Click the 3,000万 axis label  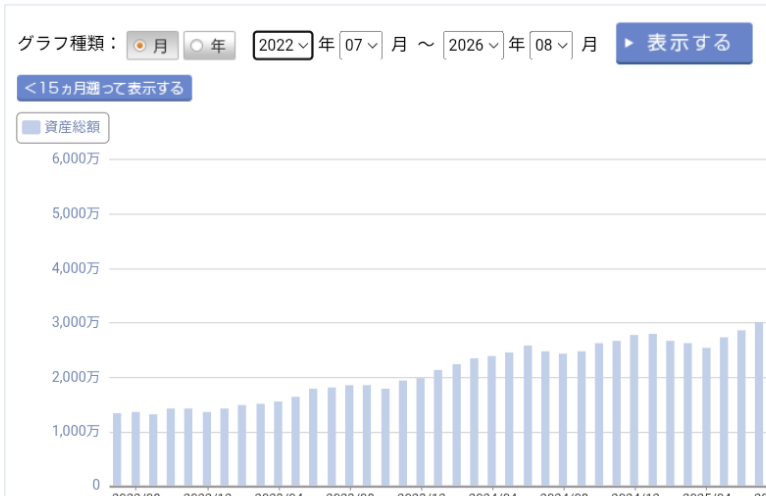pos(76,322)
